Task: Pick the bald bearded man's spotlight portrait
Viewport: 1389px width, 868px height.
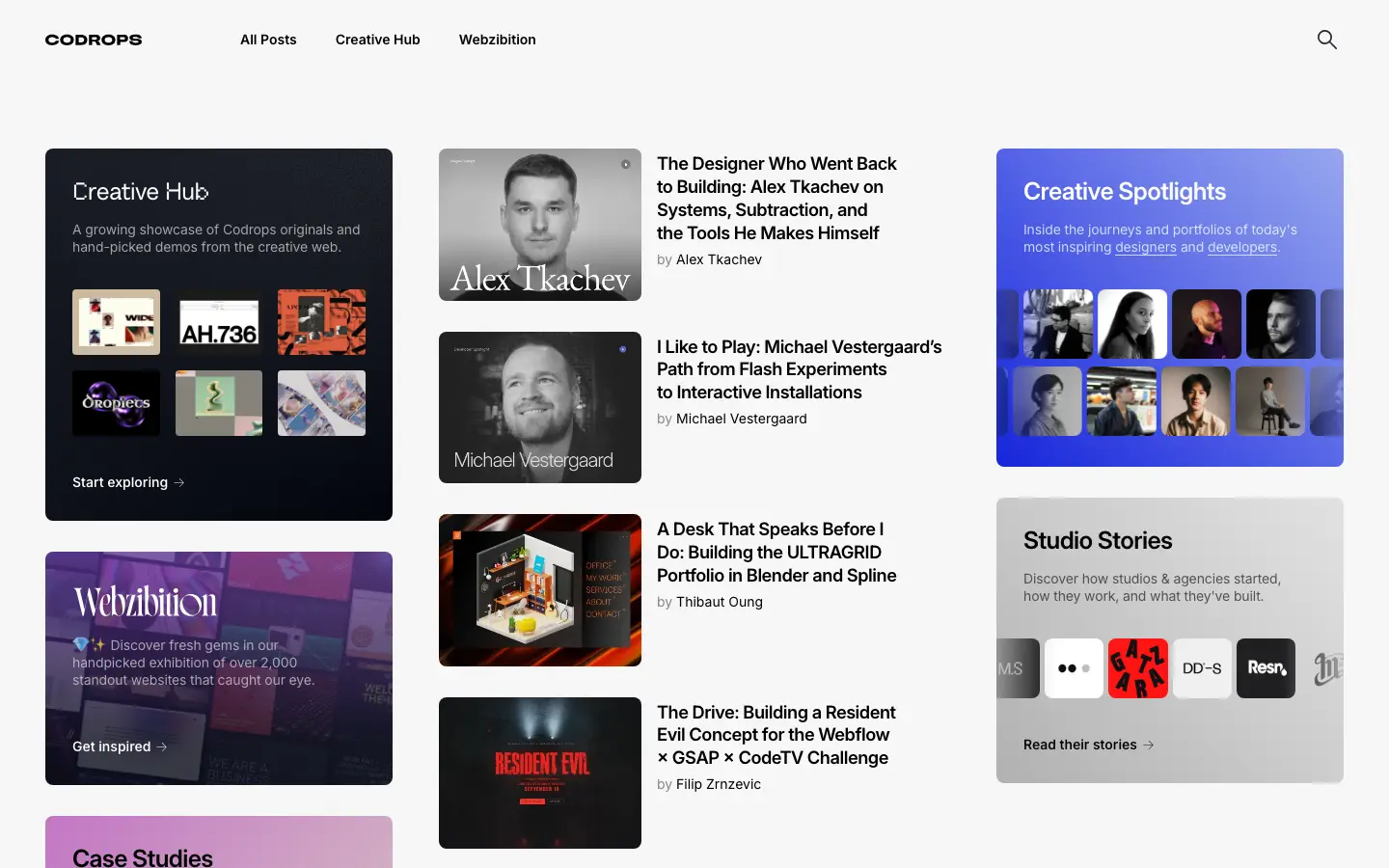Action: [1207, 324]
